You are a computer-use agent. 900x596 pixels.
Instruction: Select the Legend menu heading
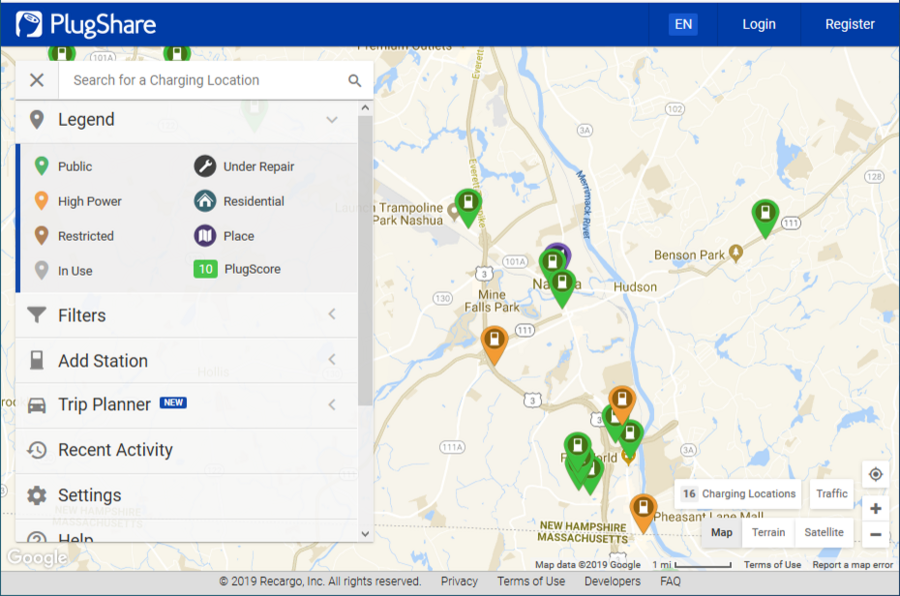[x=86, y=119]
